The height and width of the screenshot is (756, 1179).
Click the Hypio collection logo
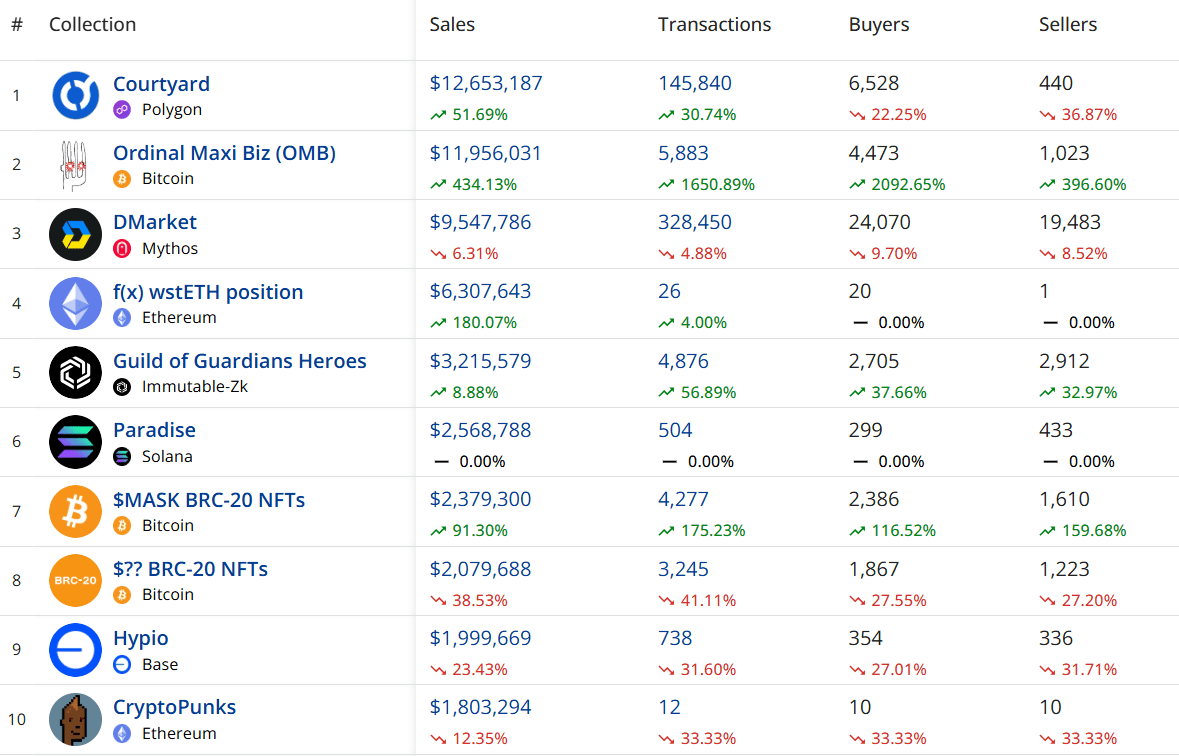click(75, 650)
